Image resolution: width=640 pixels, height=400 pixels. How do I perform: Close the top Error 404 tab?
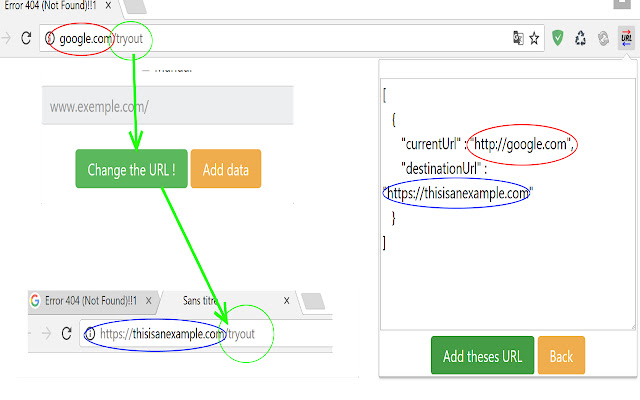click(x=108, y=6)
